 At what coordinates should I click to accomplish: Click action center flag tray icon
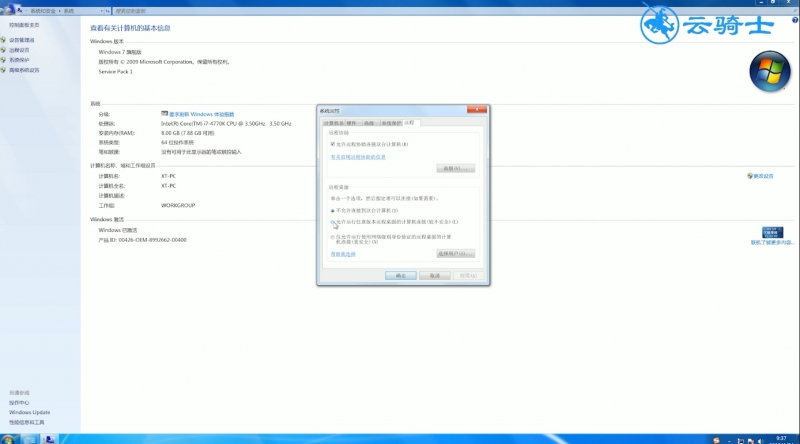(x=751, y=441)
